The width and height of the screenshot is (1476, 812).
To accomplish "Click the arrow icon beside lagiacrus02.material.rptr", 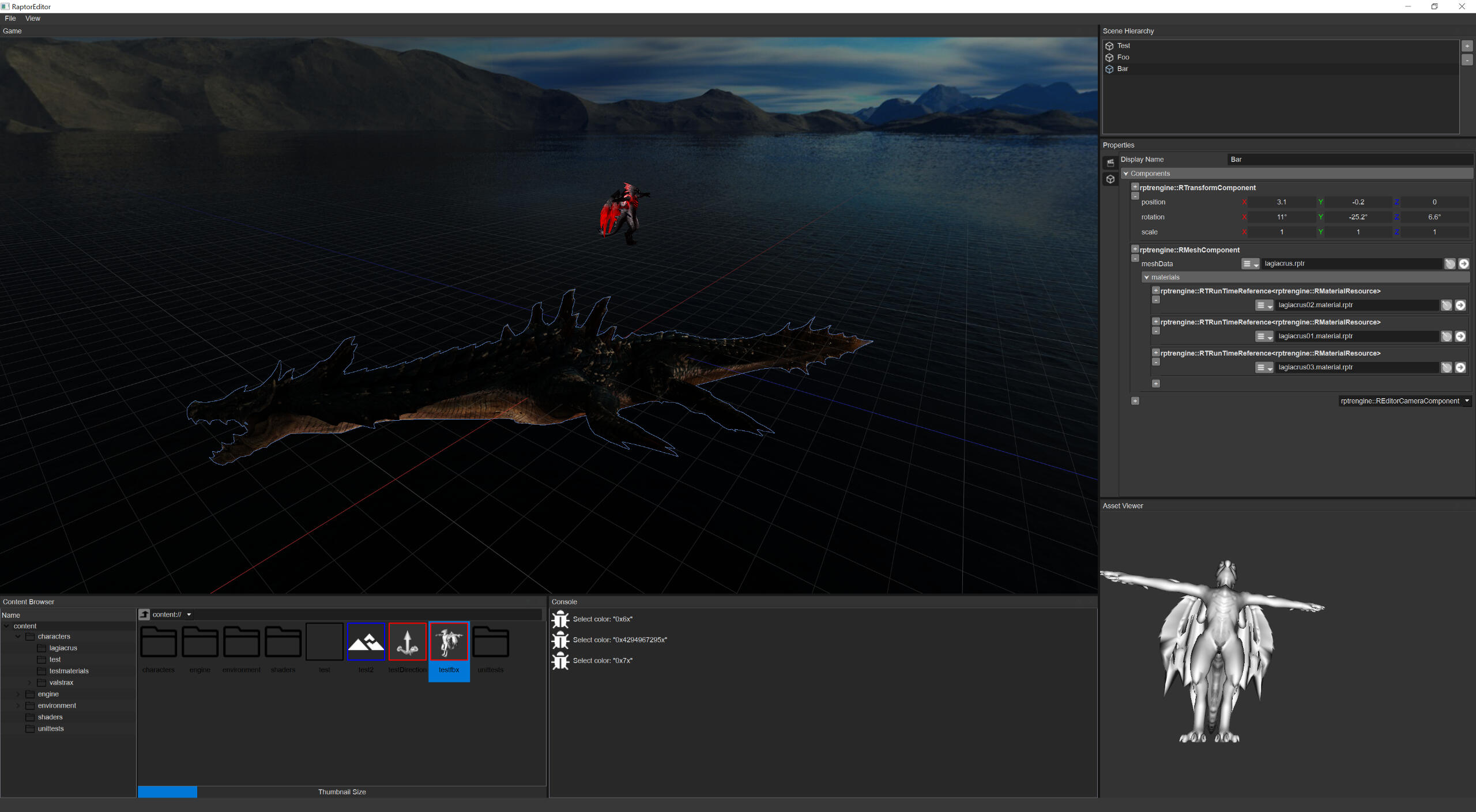I will click(1460, 305).
